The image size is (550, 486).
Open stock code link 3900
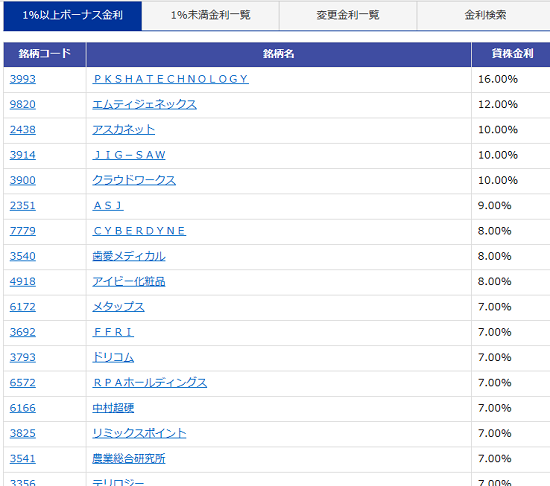[23, 180]
